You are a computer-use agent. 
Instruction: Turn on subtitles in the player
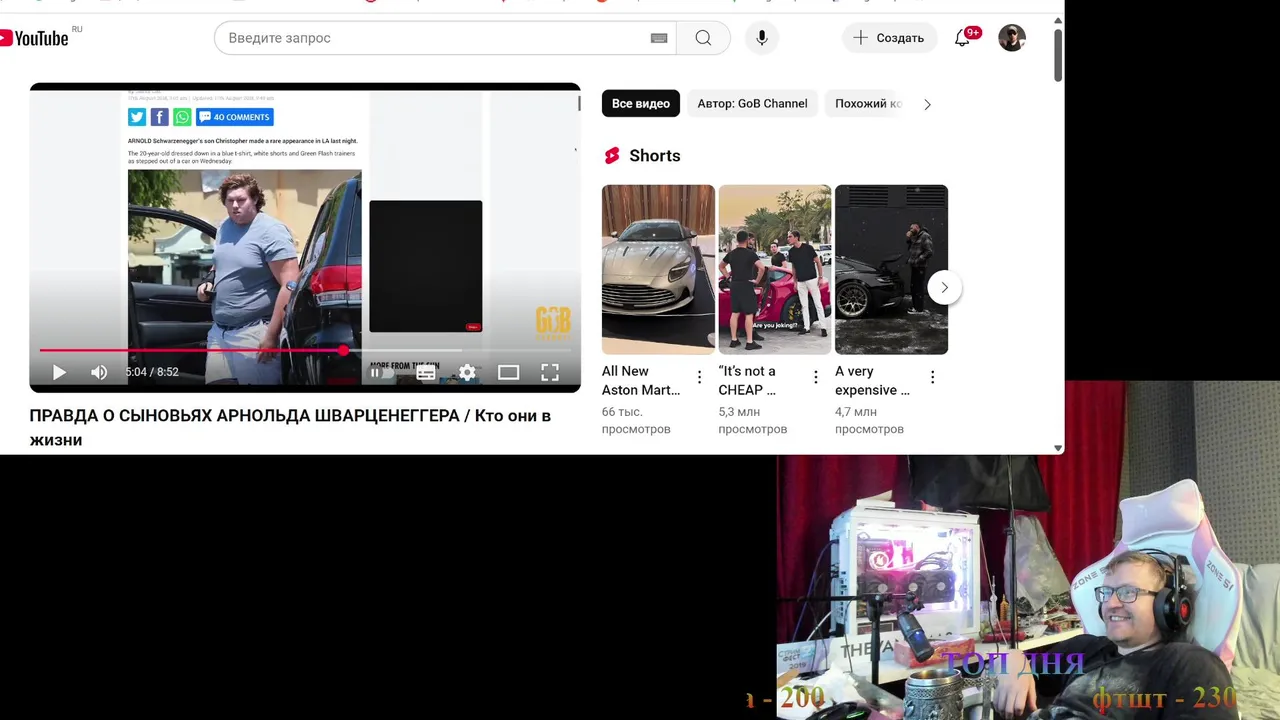coord(426,372)
